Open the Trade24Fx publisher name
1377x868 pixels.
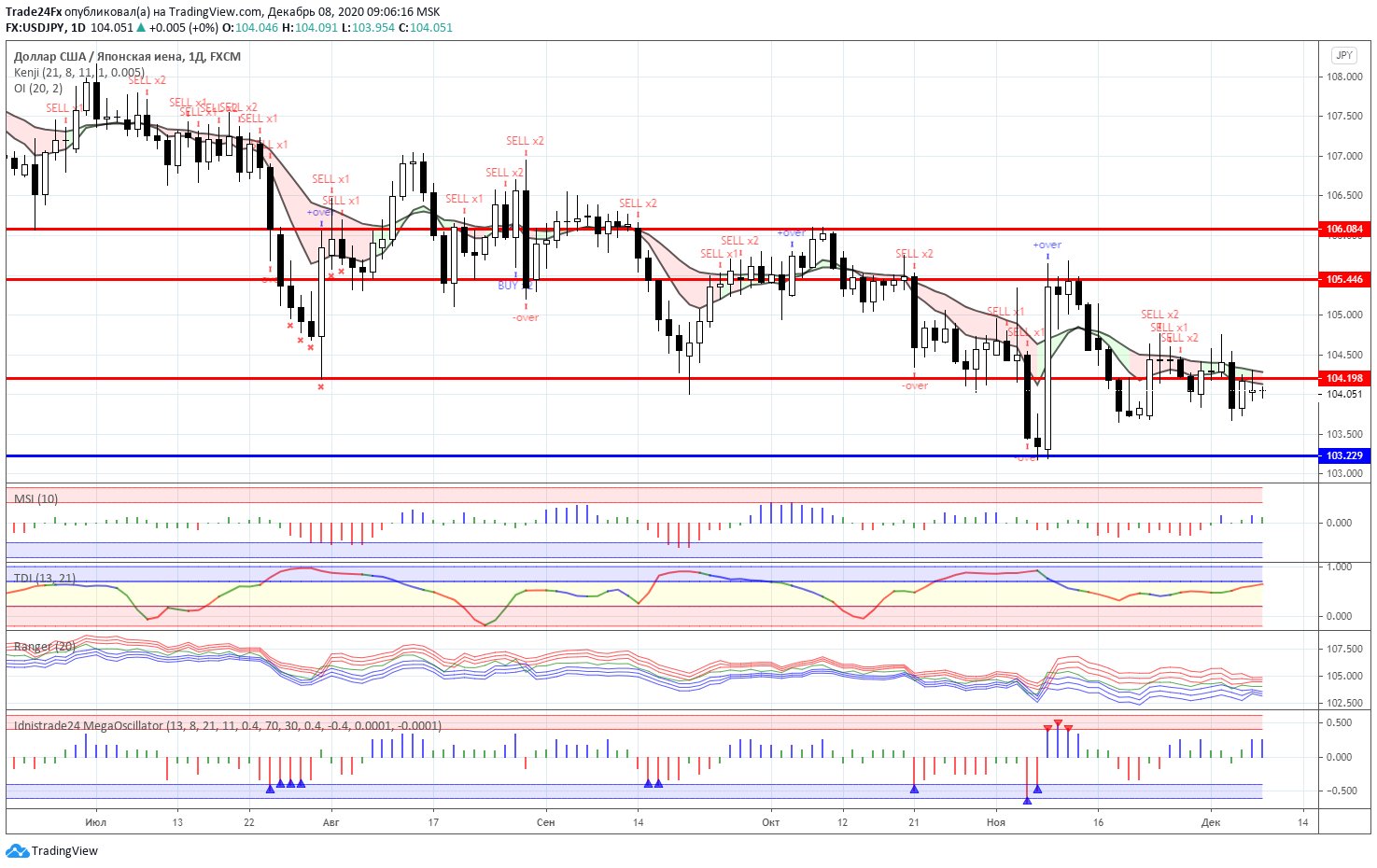pyautogui.click(x=34, y=12)
